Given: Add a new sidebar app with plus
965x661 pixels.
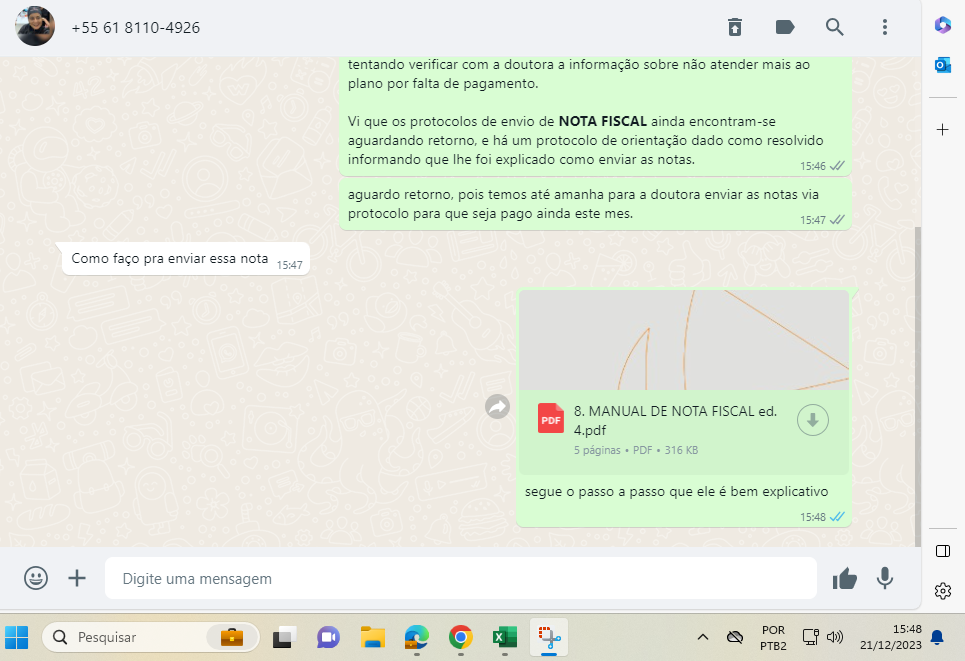Looking at the screenshot, I should pos(943,130).
